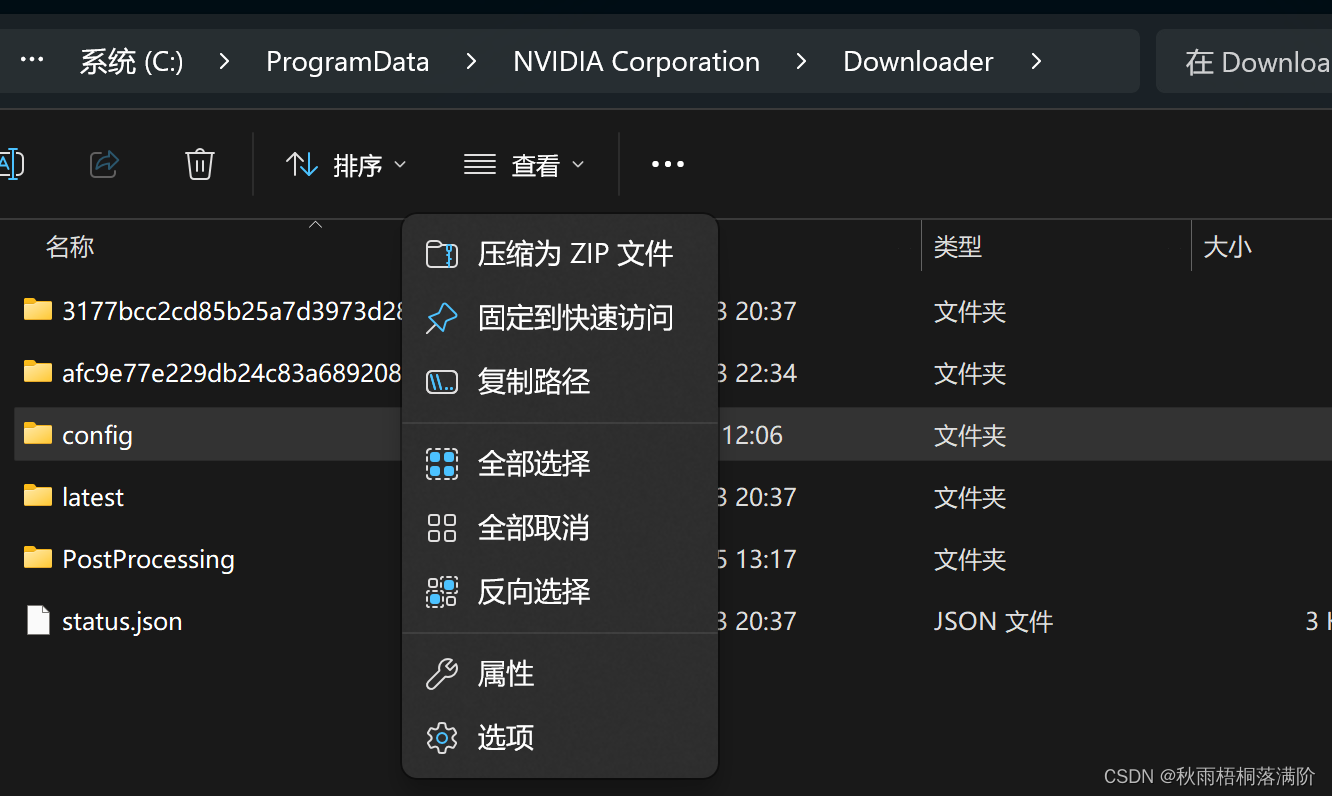Click the Delete trash can icon
This screenshot has width=1332, height=796.
(200, 164)
